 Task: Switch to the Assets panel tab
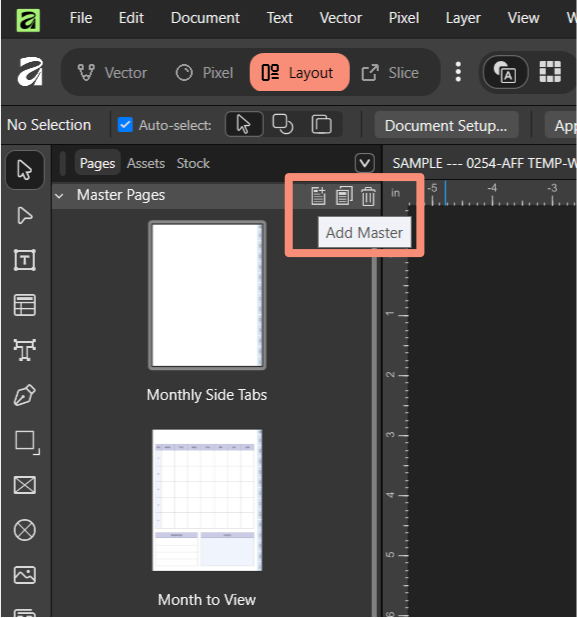coord(146,163)
